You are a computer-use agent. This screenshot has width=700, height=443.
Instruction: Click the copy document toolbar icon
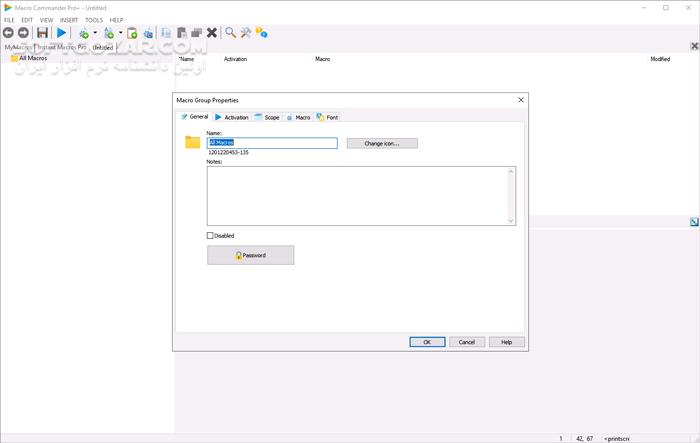(166, 33)
